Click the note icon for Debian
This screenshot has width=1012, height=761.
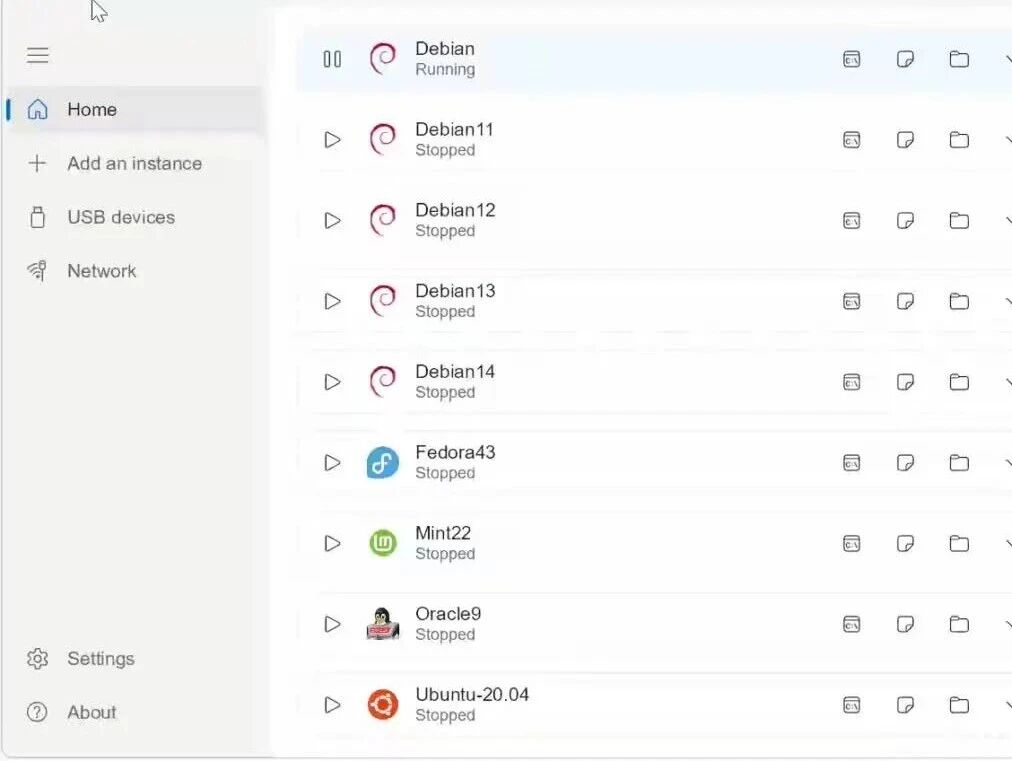pos(905,59)
